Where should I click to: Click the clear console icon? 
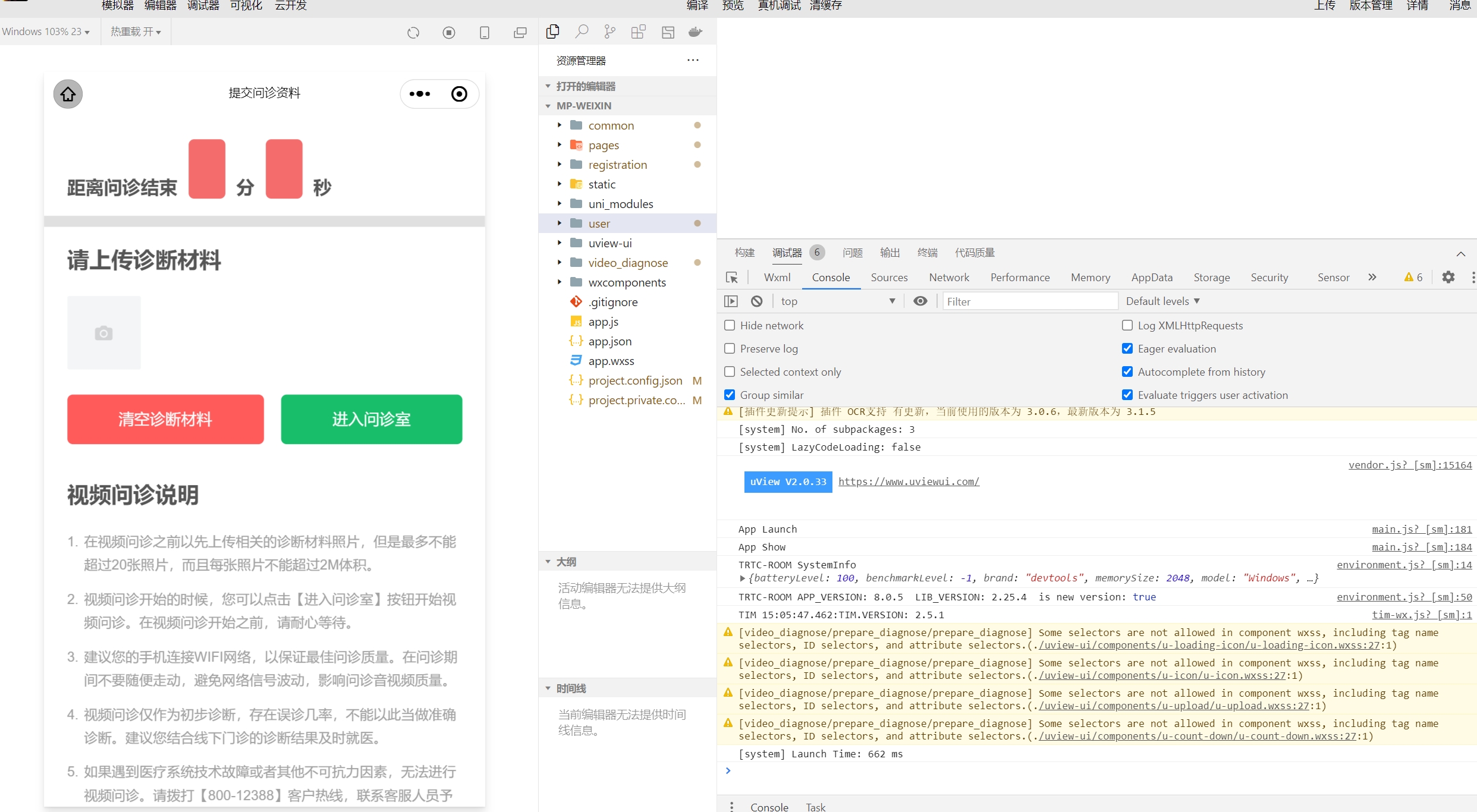(x=756, y=301)
